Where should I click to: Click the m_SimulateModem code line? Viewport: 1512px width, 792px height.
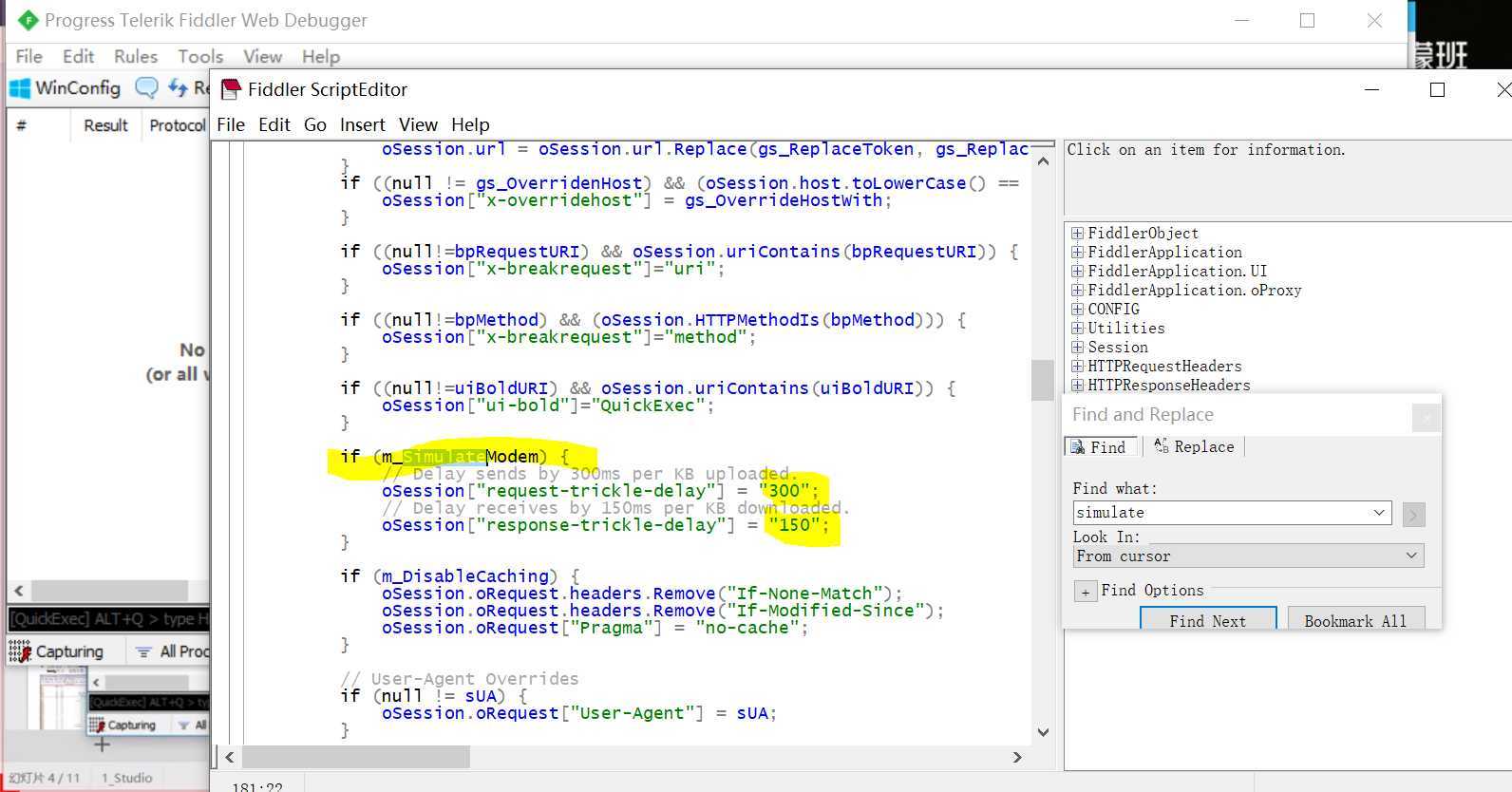(455, 457)
